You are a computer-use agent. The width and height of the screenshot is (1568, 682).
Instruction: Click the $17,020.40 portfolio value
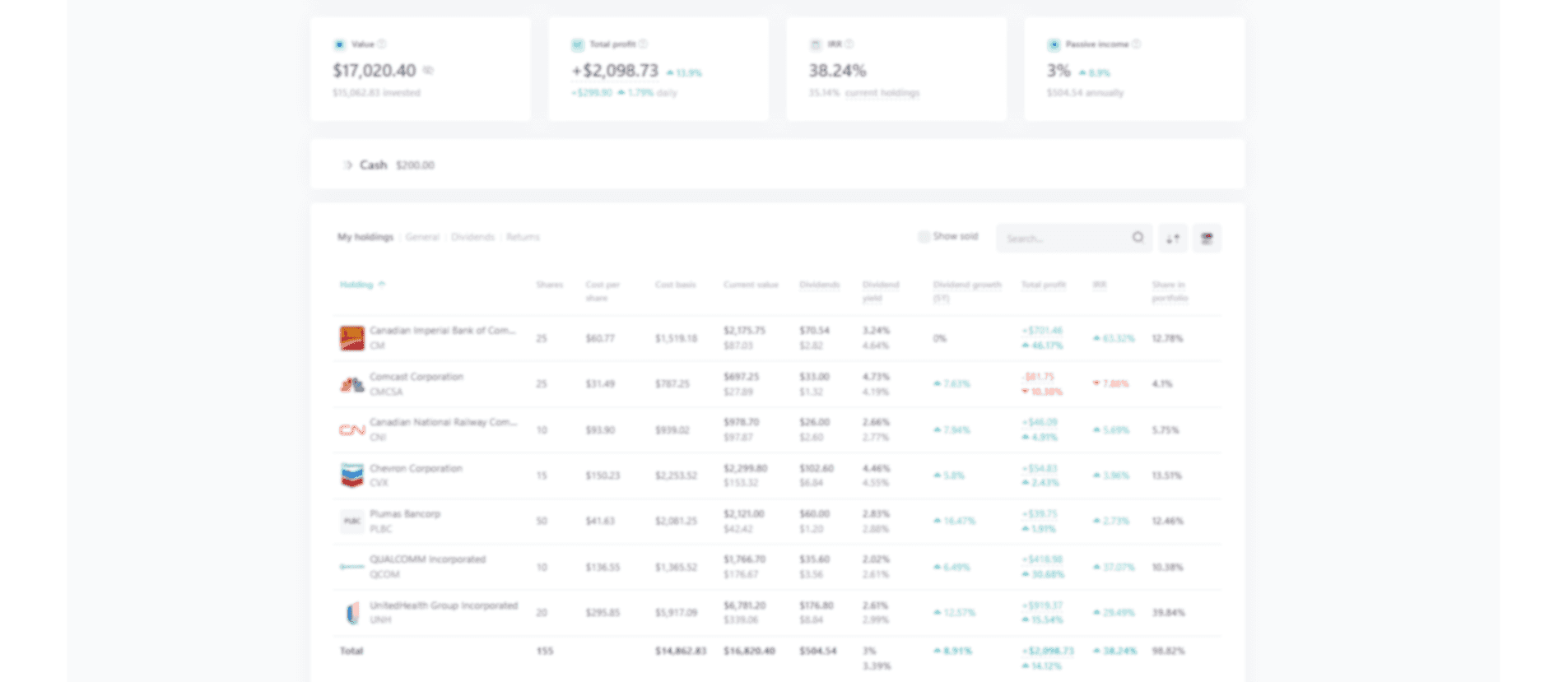coord(375,71)
